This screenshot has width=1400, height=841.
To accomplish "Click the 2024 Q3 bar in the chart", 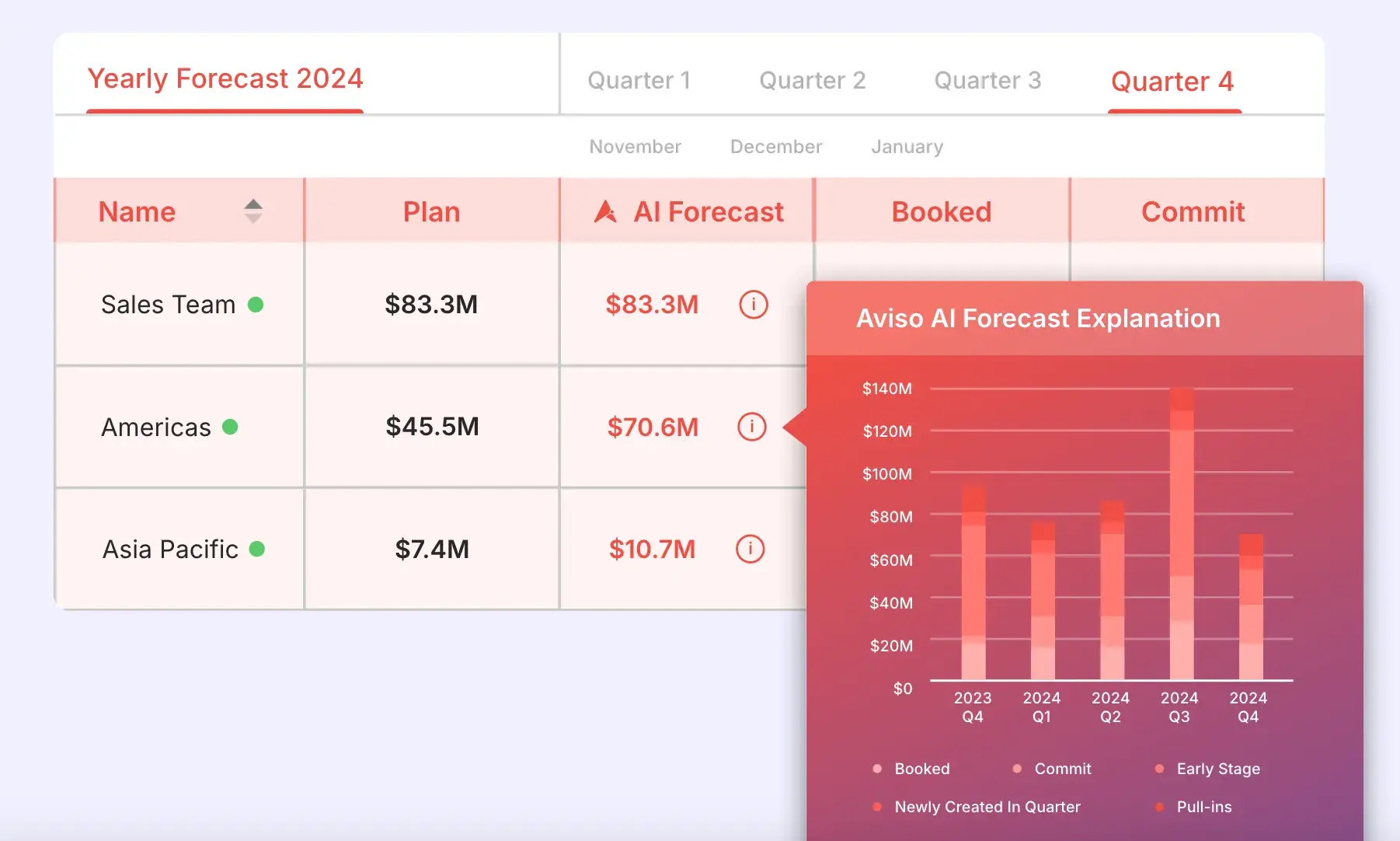I will [1182, 535].
